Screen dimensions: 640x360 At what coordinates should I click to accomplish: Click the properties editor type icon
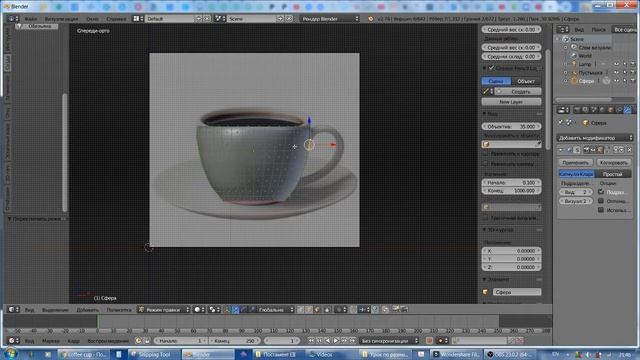563,110
